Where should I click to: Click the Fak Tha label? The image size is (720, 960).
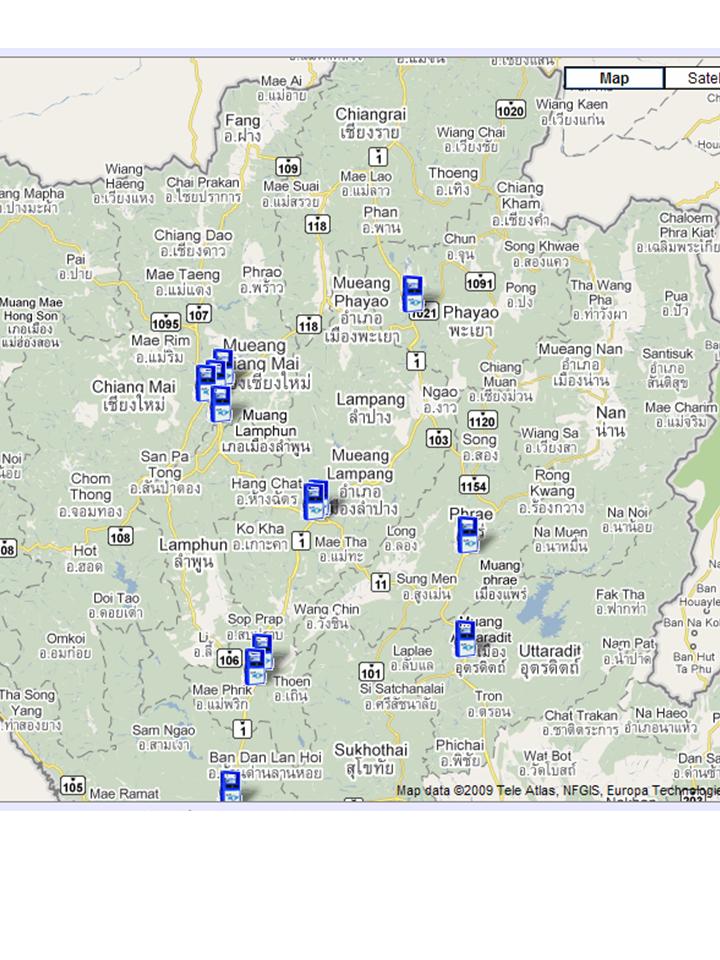621,601
